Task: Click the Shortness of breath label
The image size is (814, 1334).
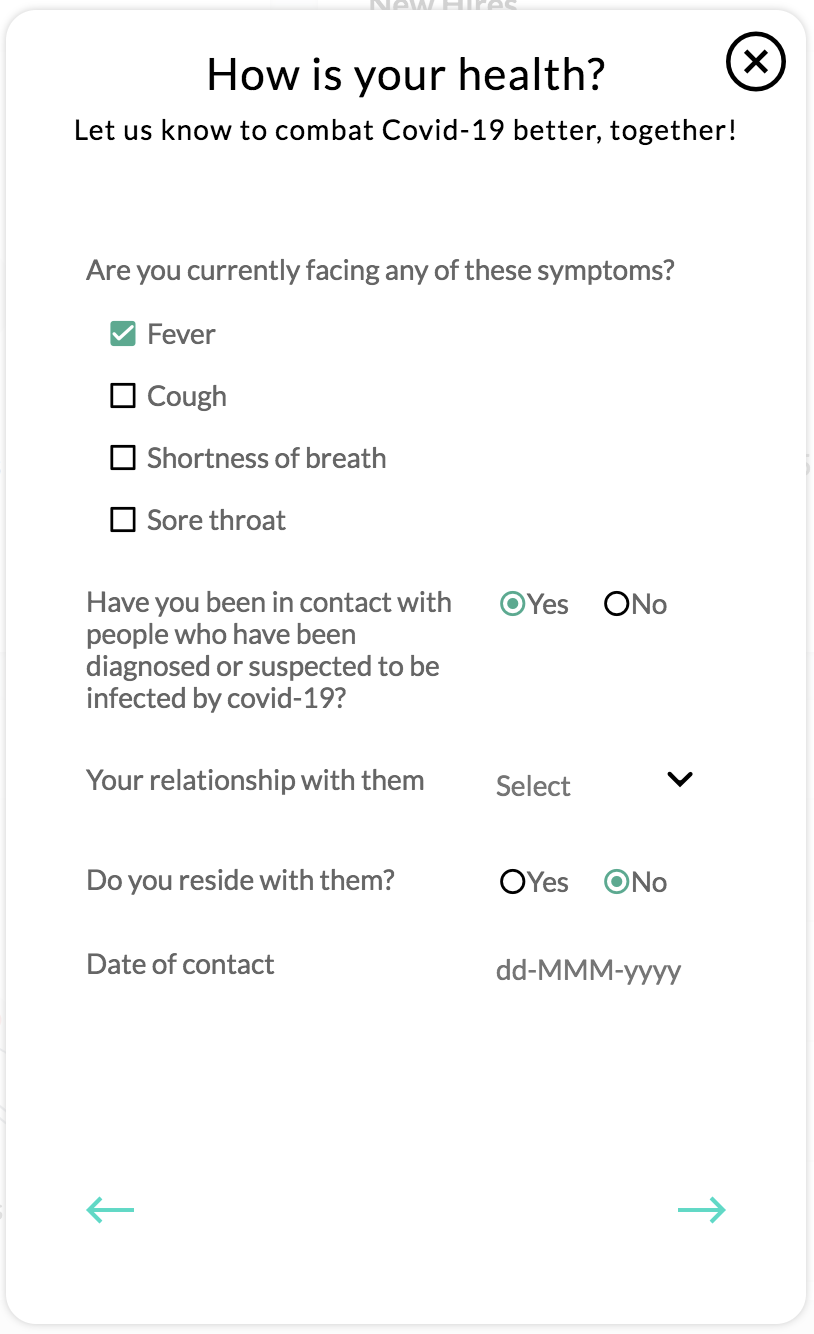Action: click(x=266, y=458)
